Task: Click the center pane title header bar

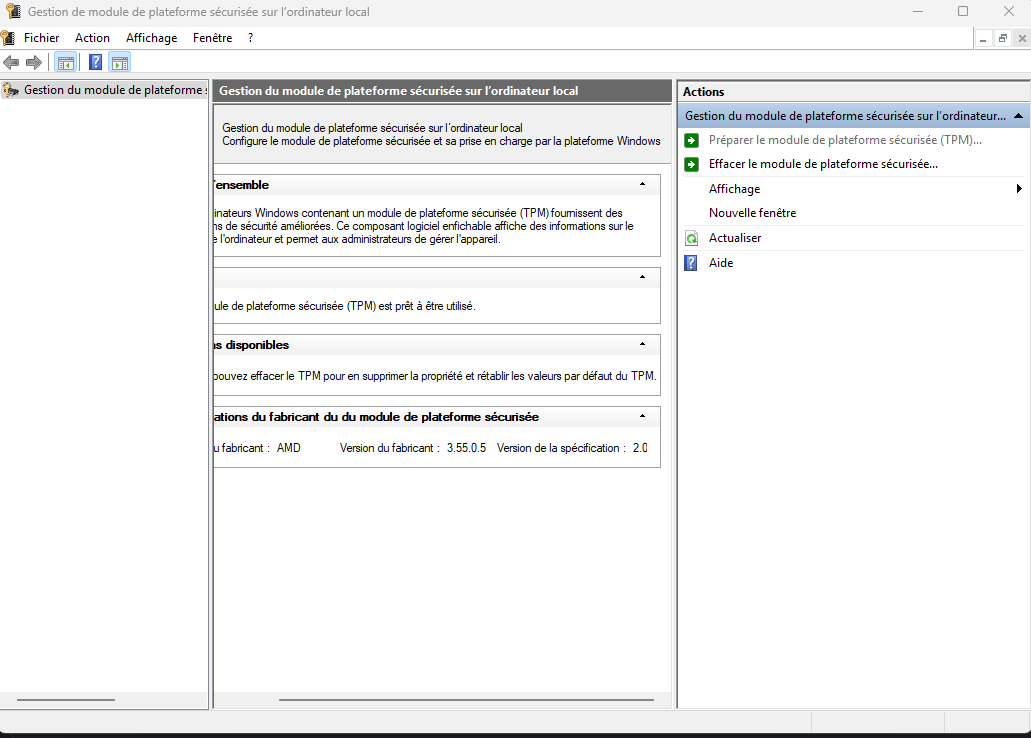Action: click(442, 91)
